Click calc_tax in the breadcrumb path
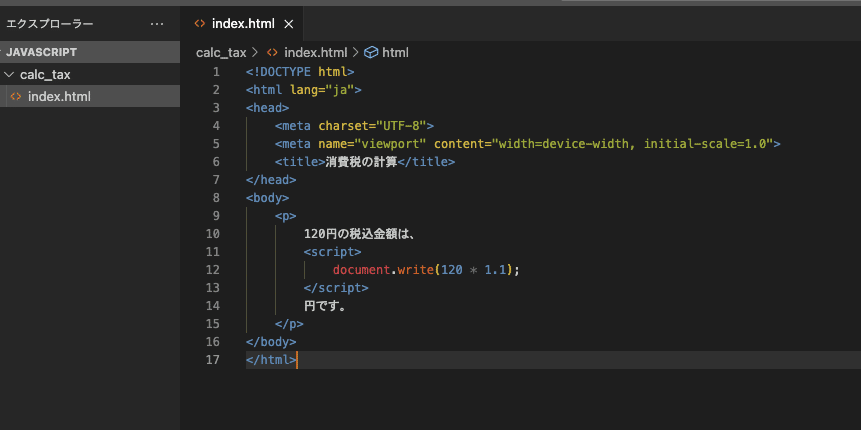The height and width of the screenshot is (430, 861). [x=220, y=52]
